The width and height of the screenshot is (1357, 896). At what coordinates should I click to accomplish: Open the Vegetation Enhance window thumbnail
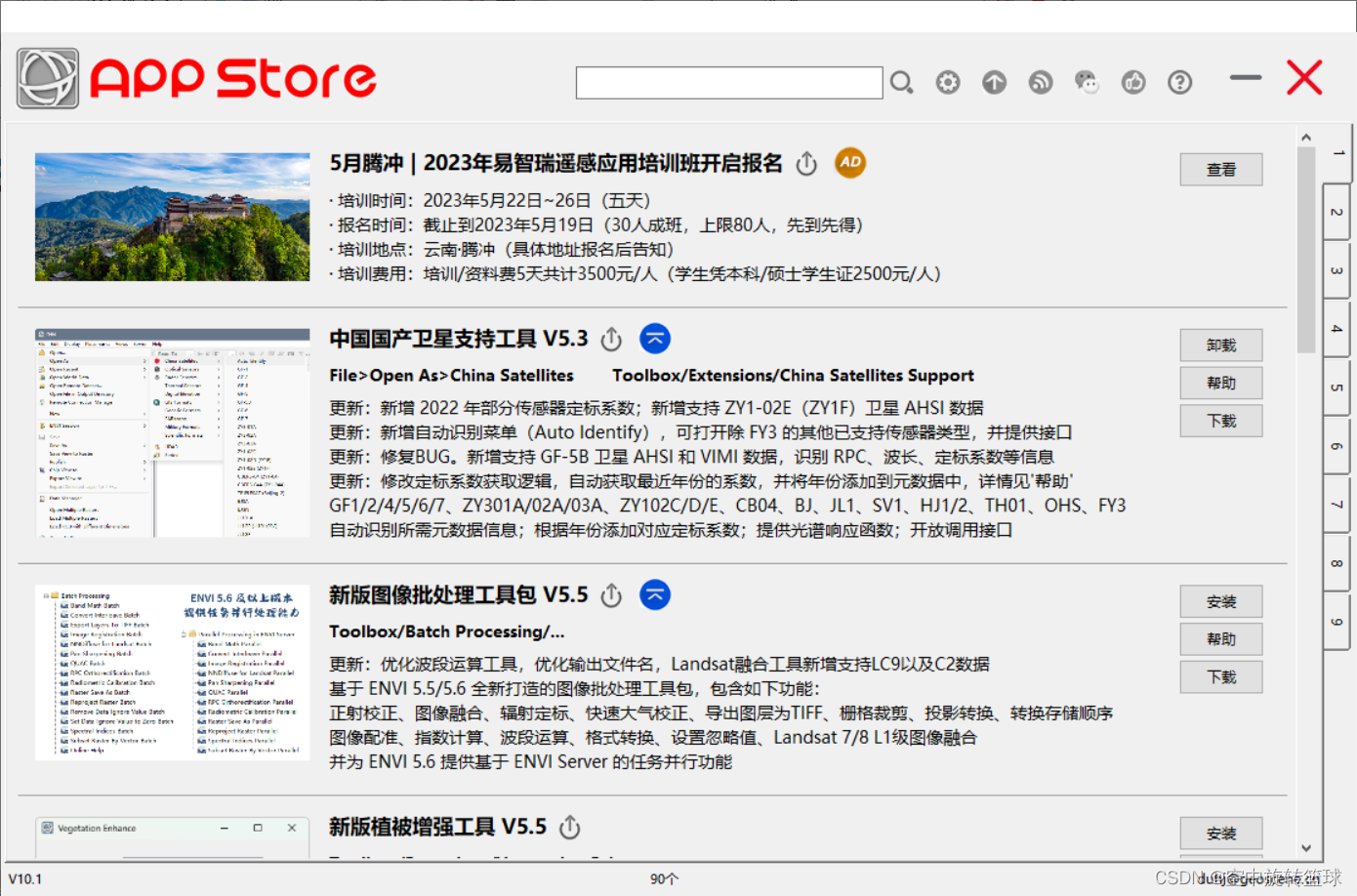pyautogui.click(x=172, y=837)
